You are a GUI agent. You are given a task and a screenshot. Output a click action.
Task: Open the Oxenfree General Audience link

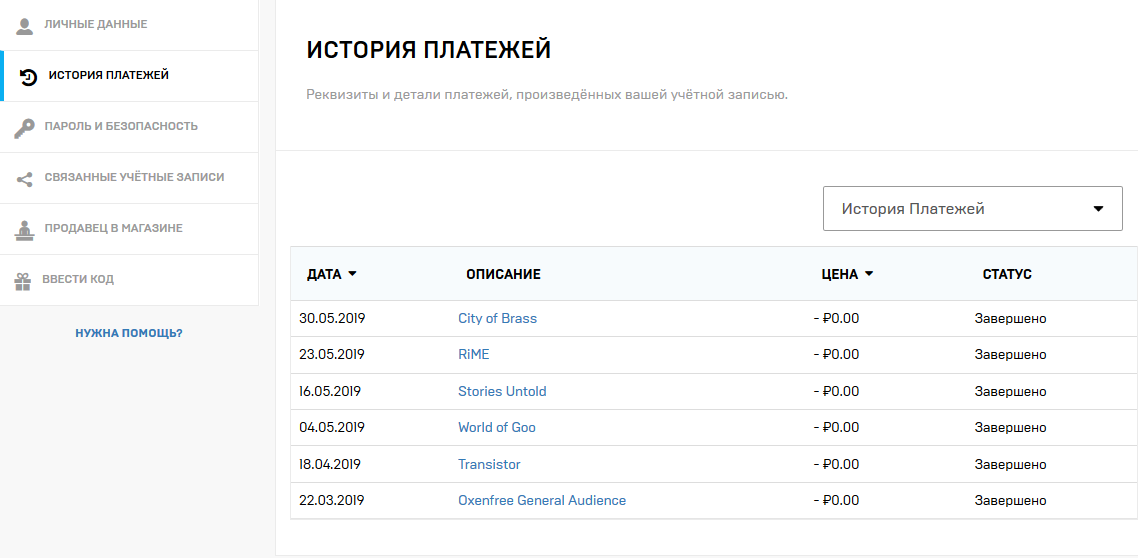[542, 501]
